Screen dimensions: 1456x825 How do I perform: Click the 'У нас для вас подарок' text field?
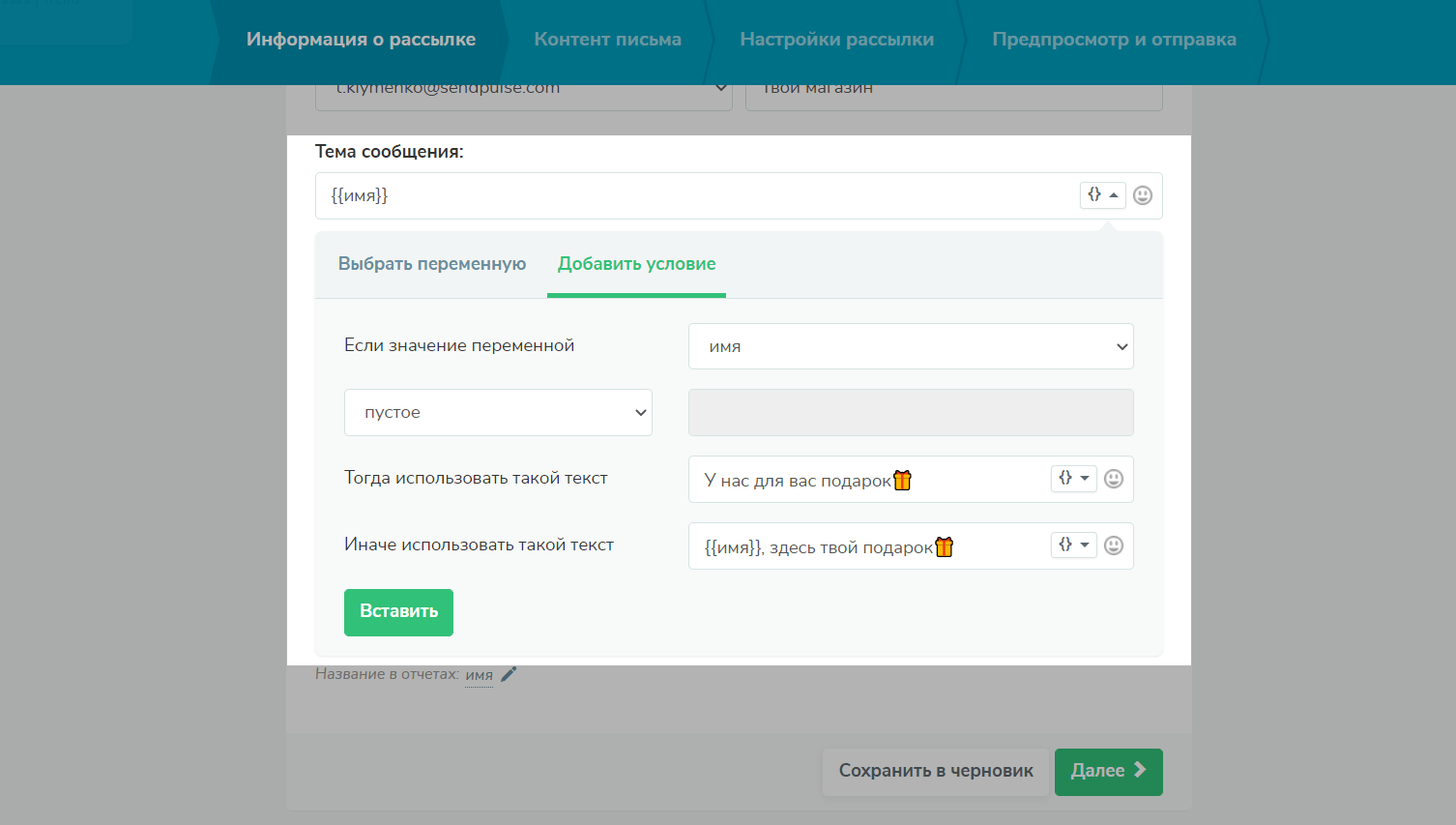tap(865, 480)
